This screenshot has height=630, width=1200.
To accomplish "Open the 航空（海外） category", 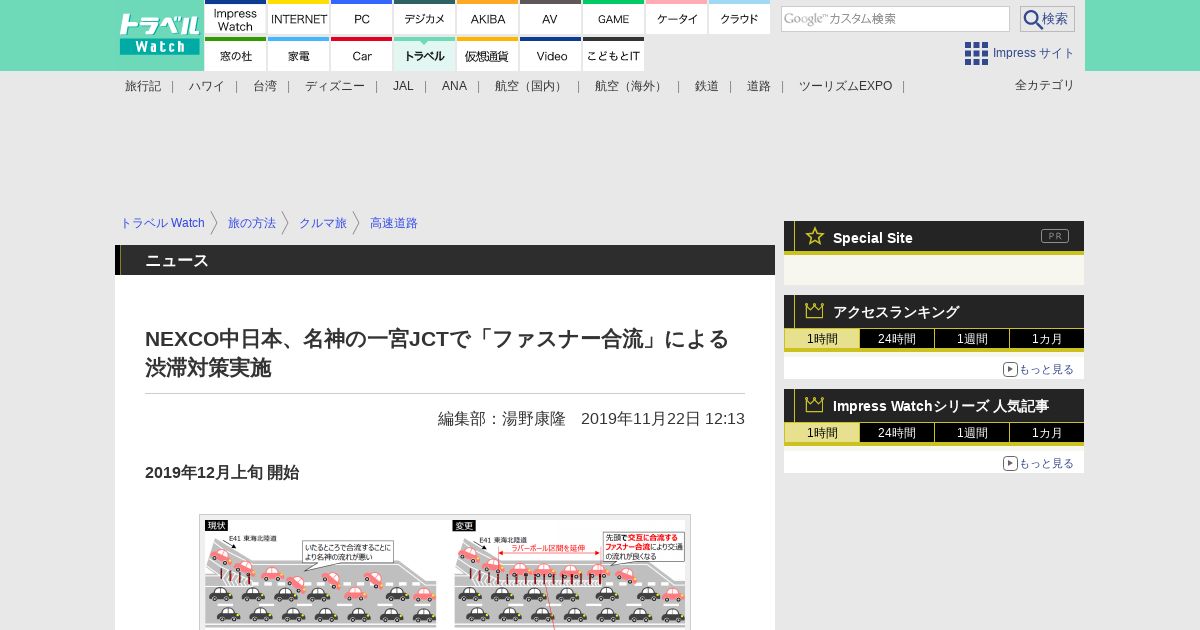I will click(x=631, y=86).
